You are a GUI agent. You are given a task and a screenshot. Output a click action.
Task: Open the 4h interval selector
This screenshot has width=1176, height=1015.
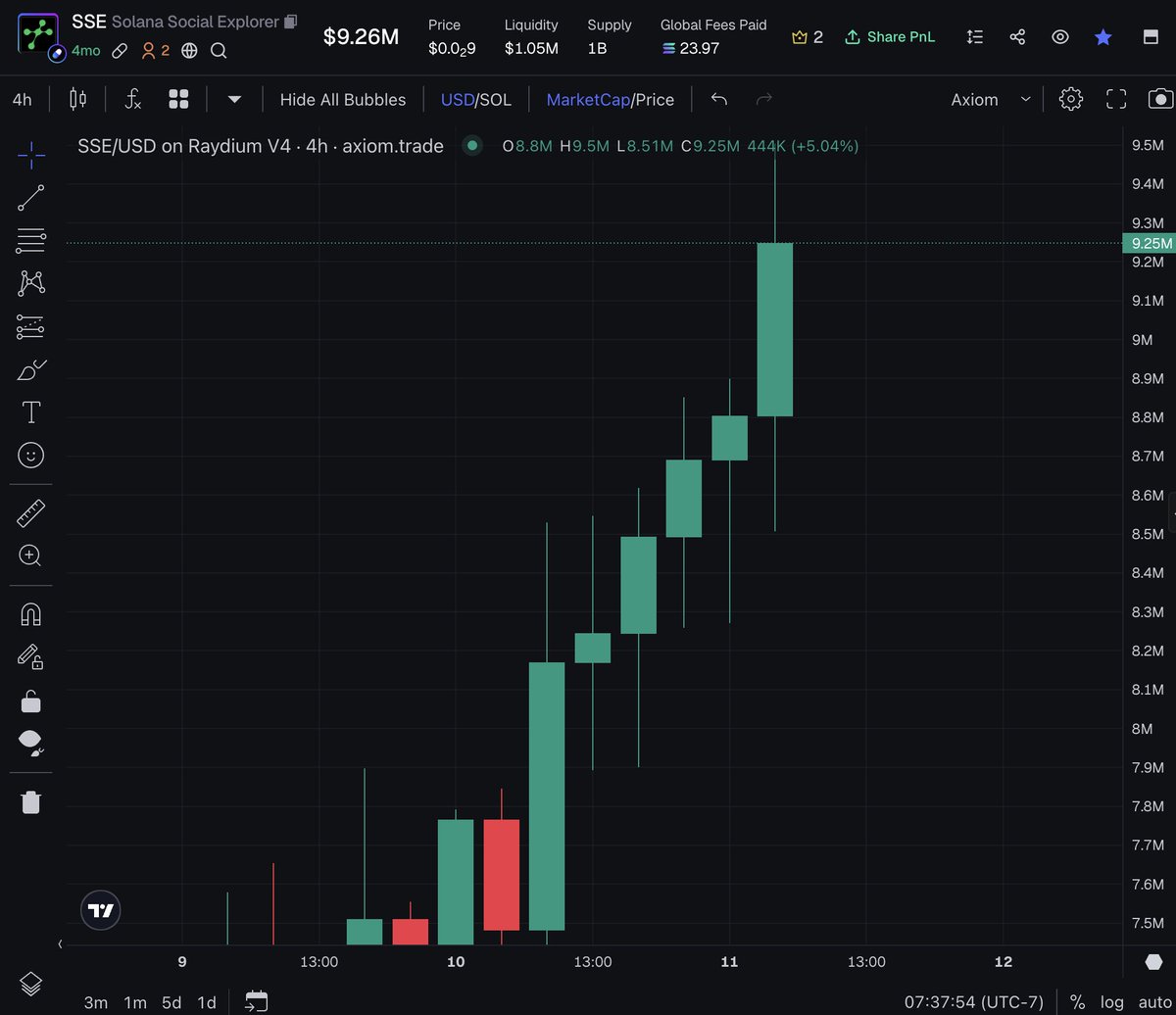click(22, 99)
